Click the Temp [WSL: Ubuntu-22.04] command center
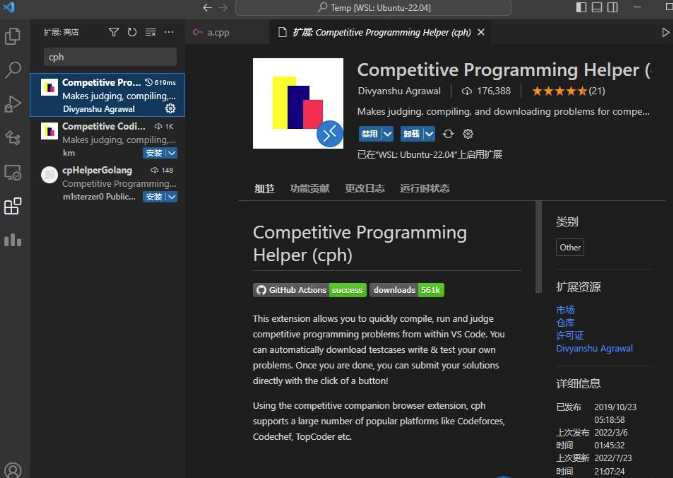The height and width of the screenshot is (478, 673). (x=373, y=8)
